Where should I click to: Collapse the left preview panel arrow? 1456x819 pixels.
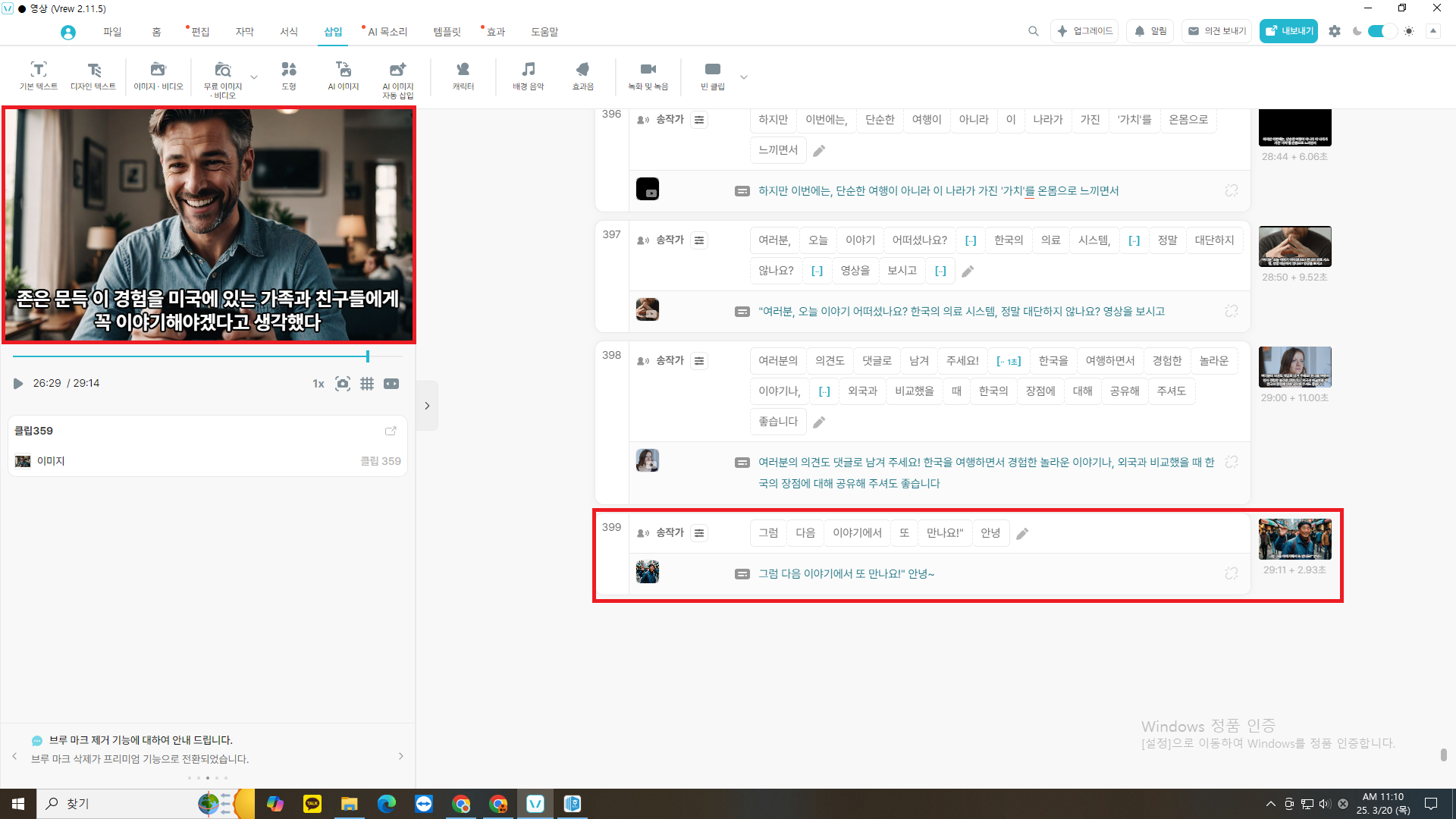pyautogui.click(x=427, y=406)
